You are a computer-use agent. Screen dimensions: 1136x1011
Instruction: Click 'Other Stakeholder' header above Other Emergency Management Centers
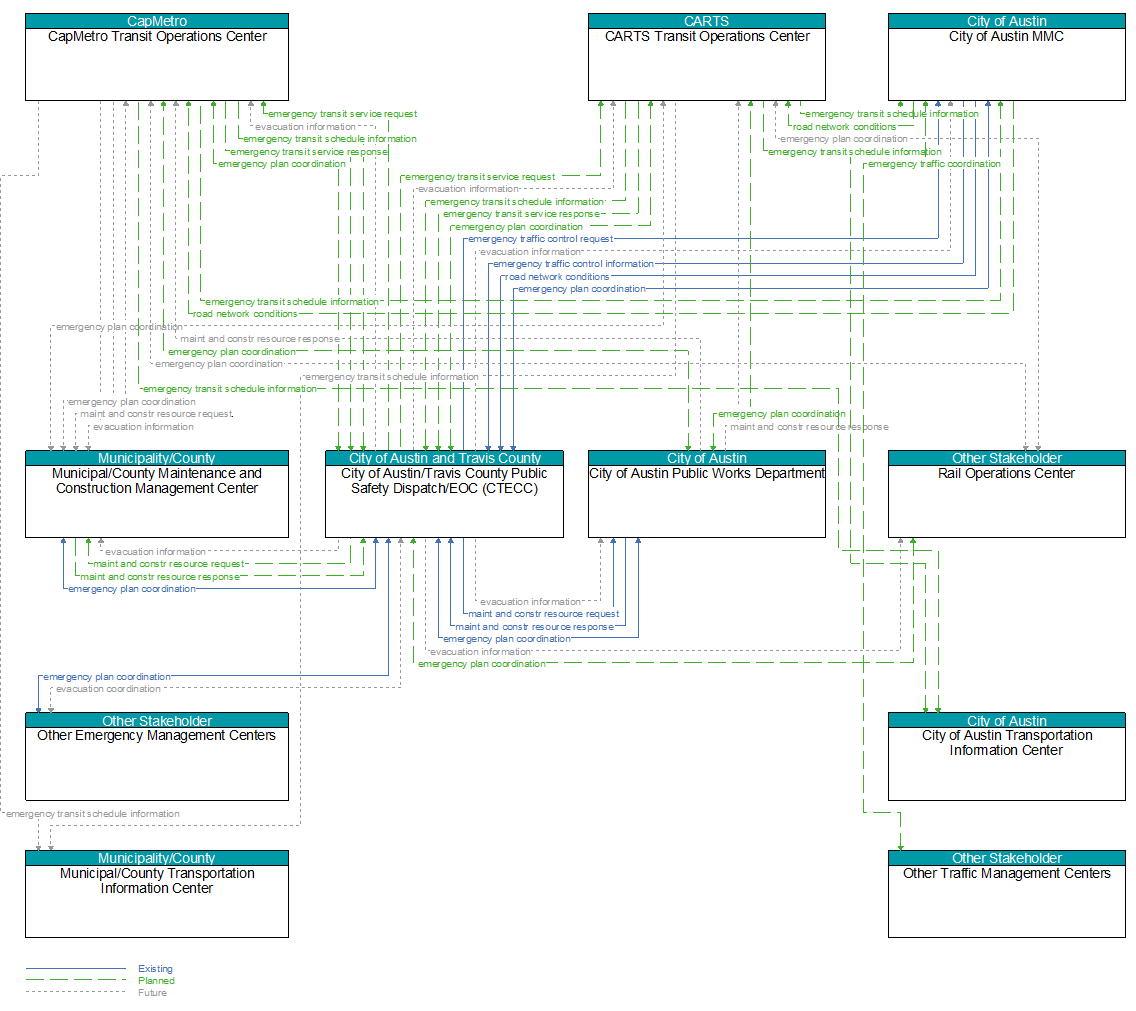coord(156,720)
